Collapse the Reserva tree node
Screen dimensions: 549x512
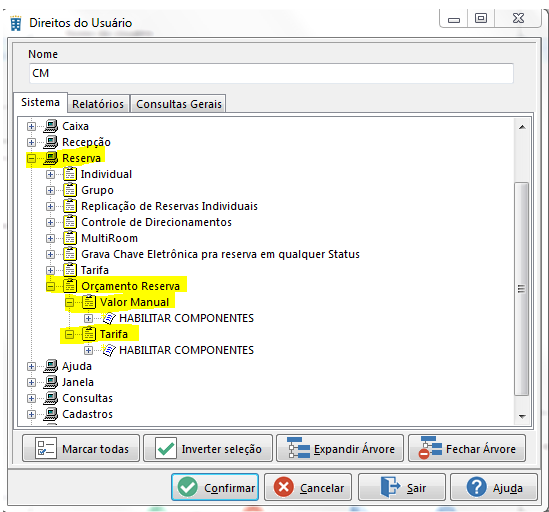(x=31, y=158)
